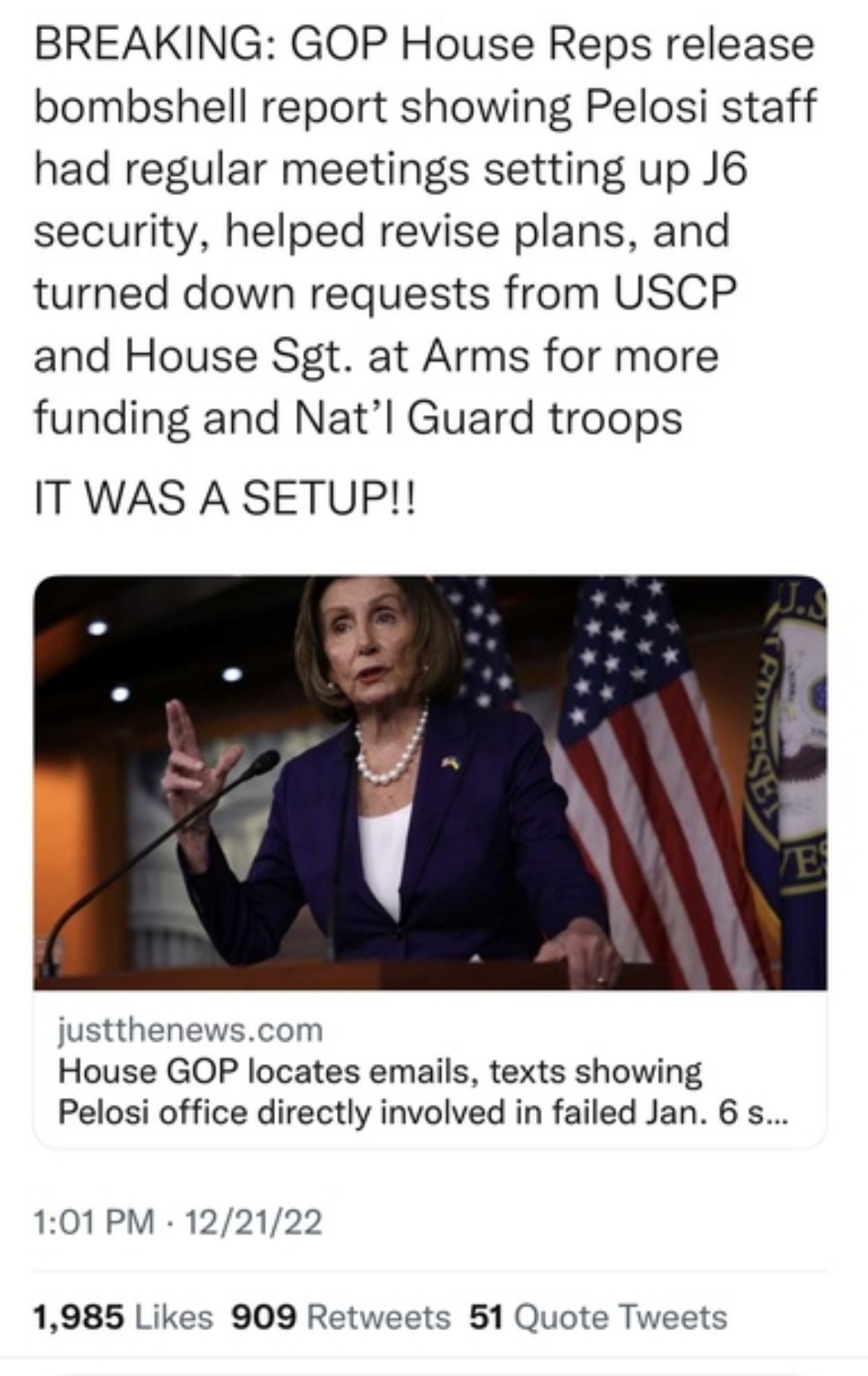Open the "House GOP locates emails" headline
The height and width of the screenshot is (1376, 868).
coord(379,1071)
